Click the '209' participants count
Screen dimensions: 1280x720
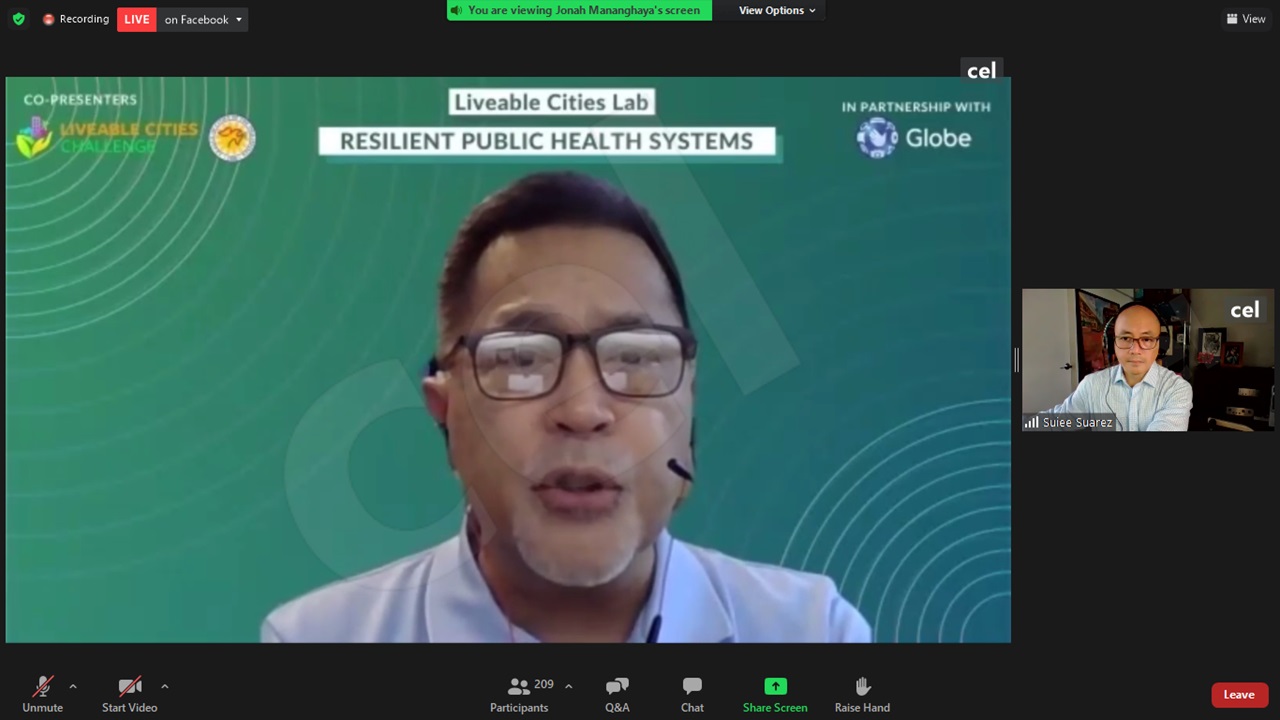click(x=544, y=685)
